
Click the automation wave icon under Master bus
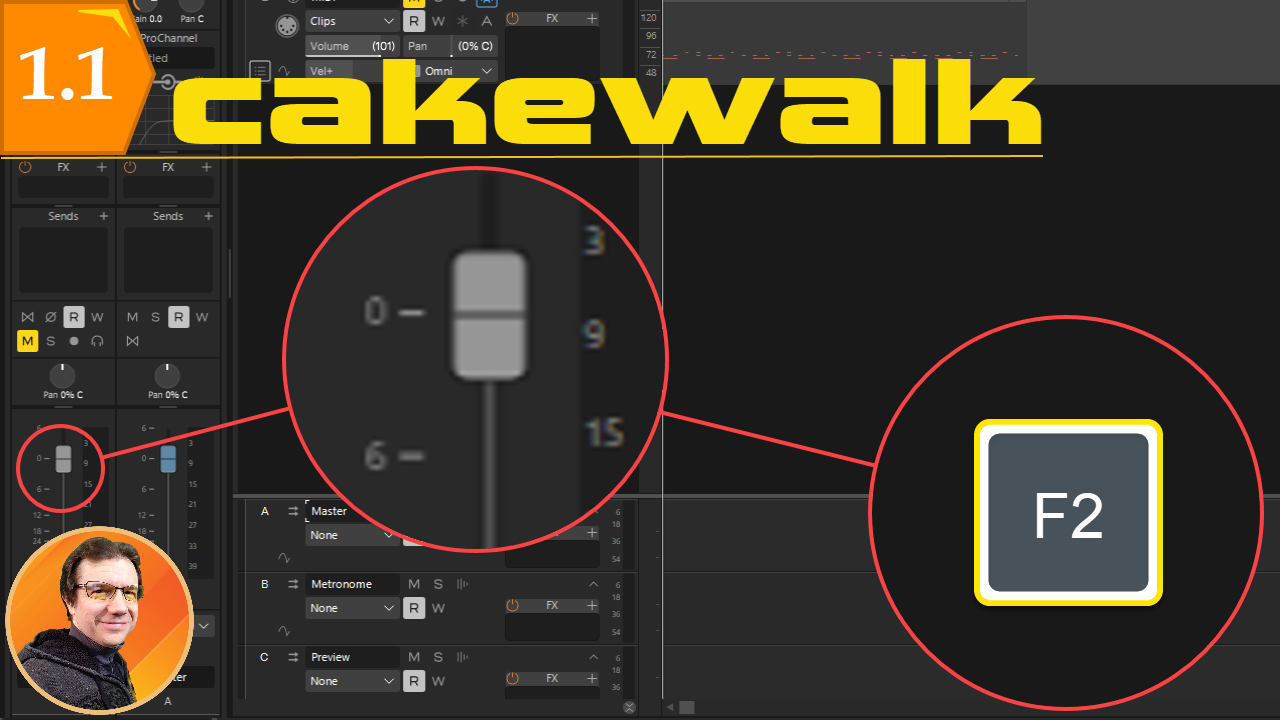283,558
